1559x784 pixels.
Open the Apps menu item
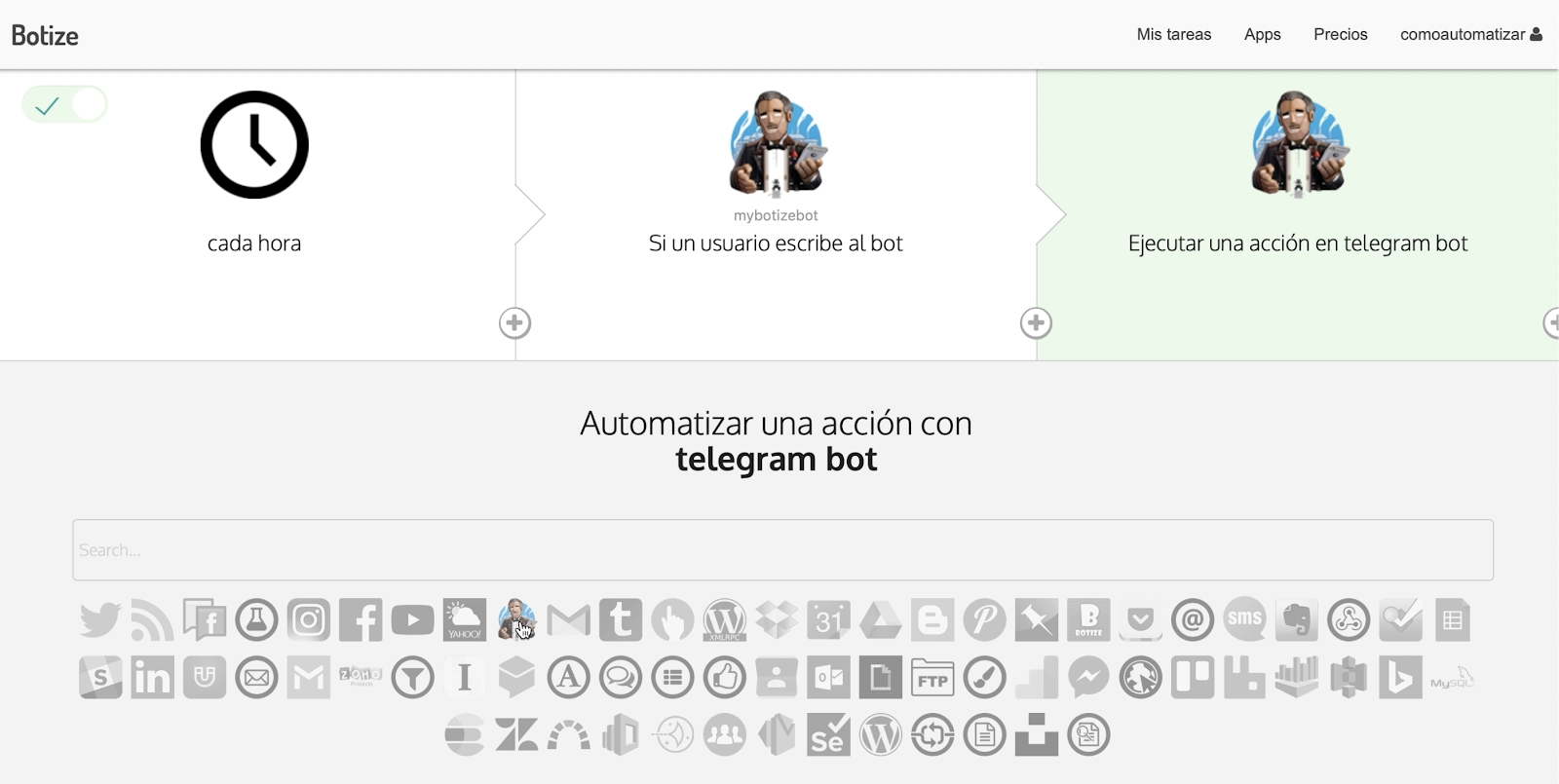click(x=1262, y=34)
